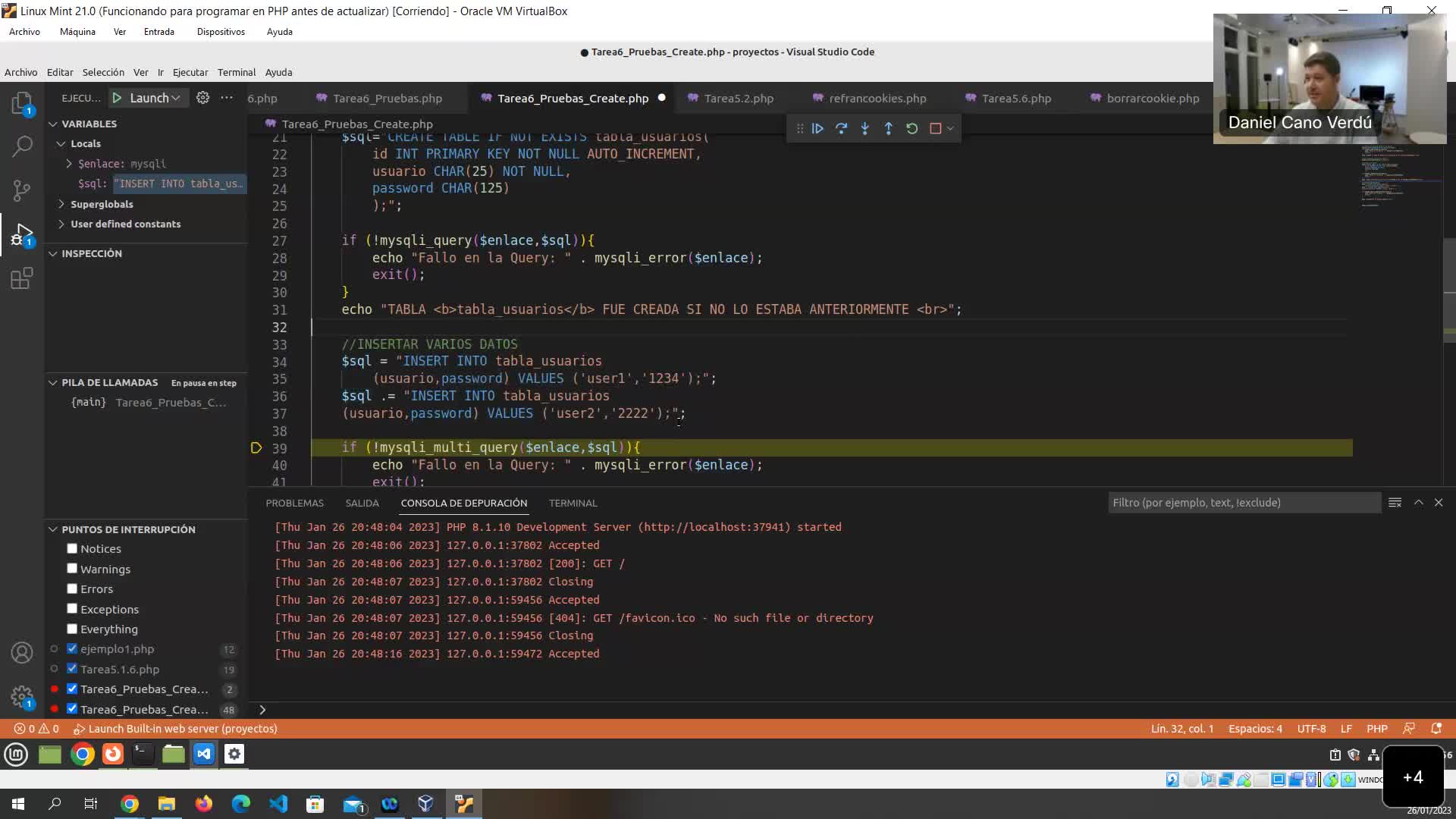Open the Extensions sidebar view
Screen dimensions: 1456x819
click(22, 278)
